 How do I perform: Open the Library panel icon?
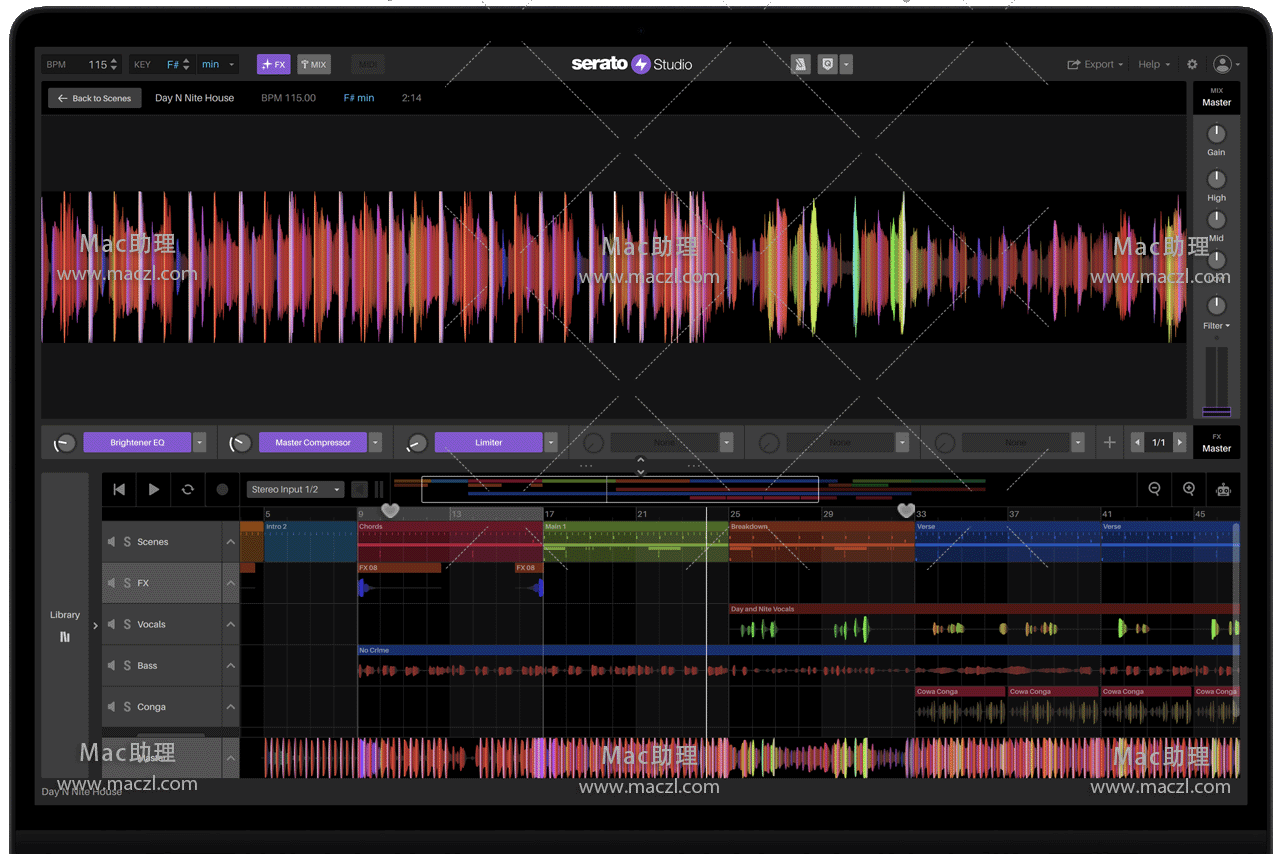pyautogui.click(x=65, y=636)
